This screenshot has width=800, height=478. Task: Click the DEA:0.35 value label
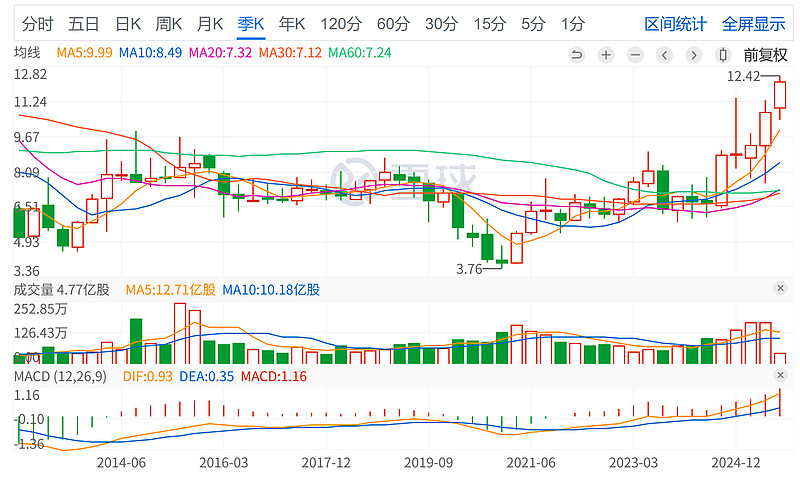coord(207,376)
